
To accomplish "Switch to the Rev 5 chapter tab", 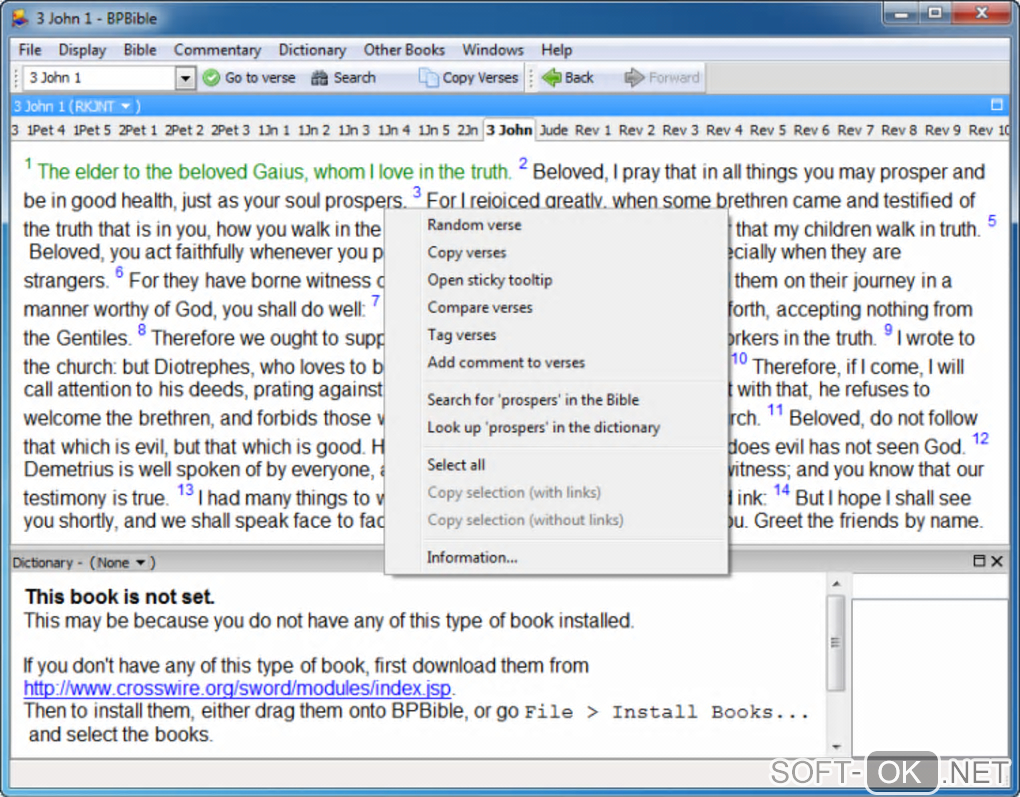I will tap(768, 130).
